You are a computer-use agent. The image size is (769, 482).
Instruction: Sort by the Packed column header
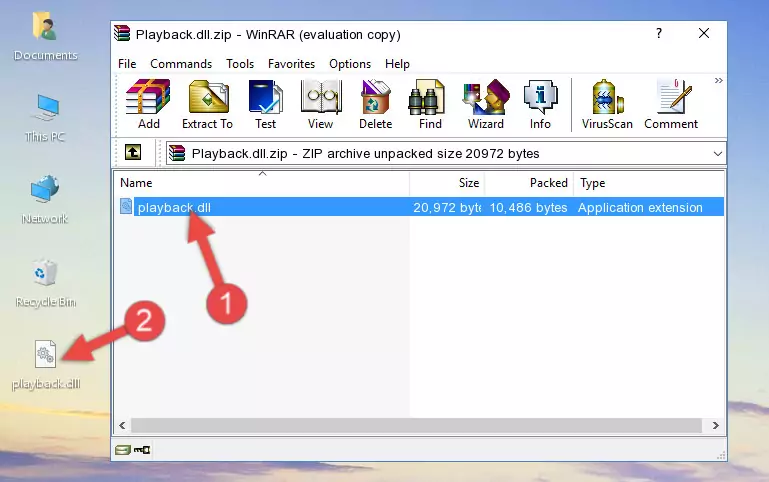[529, 183]
